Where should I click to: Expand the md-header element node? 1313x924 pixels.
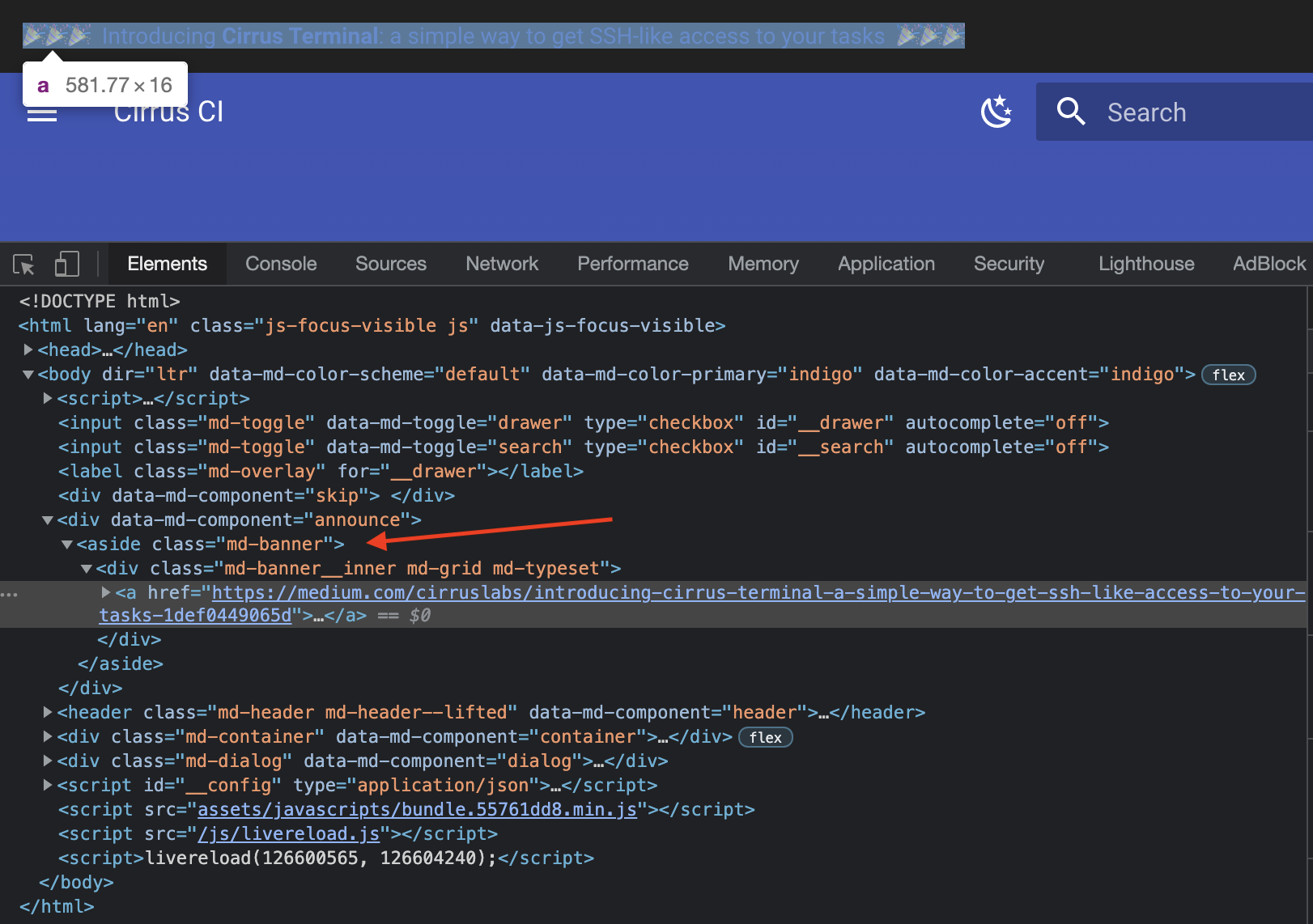(x=48, y=712)
